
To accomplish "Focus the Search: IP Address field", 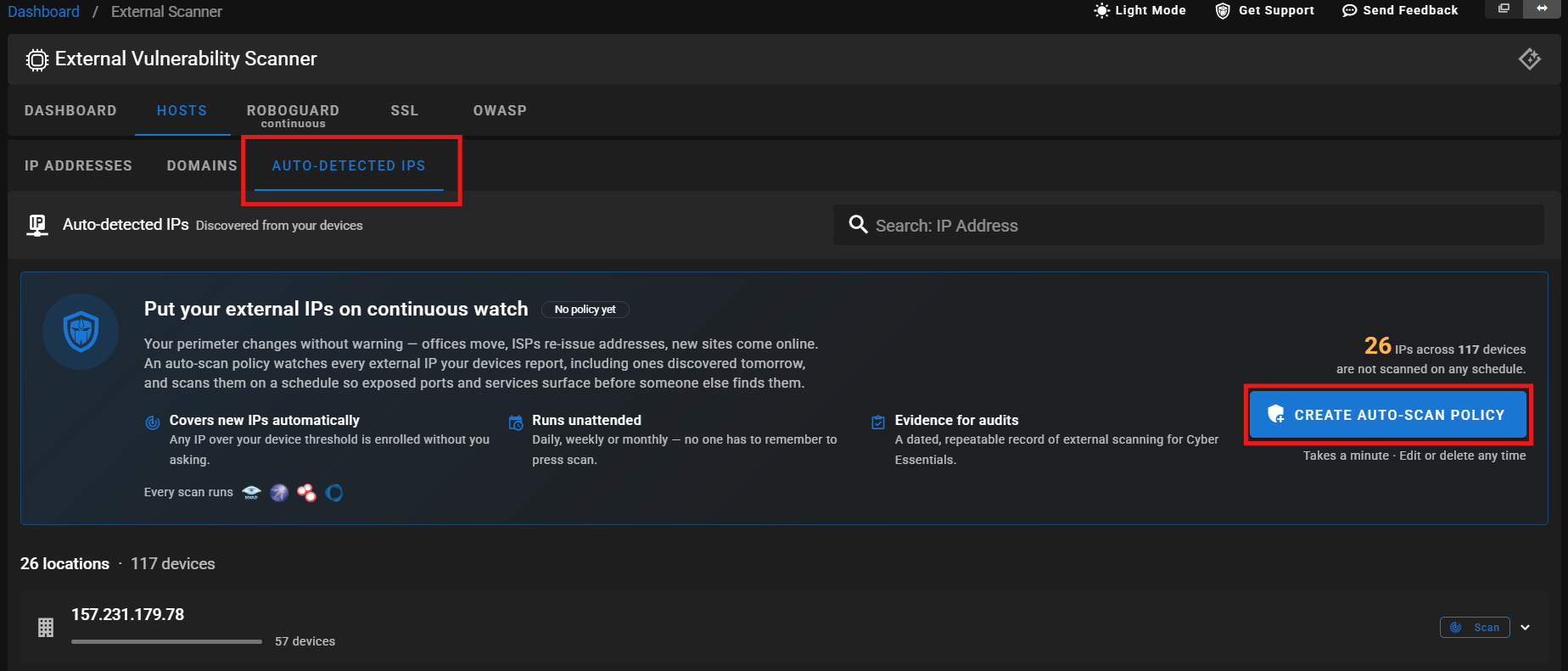I will (x=1188, y=225).
